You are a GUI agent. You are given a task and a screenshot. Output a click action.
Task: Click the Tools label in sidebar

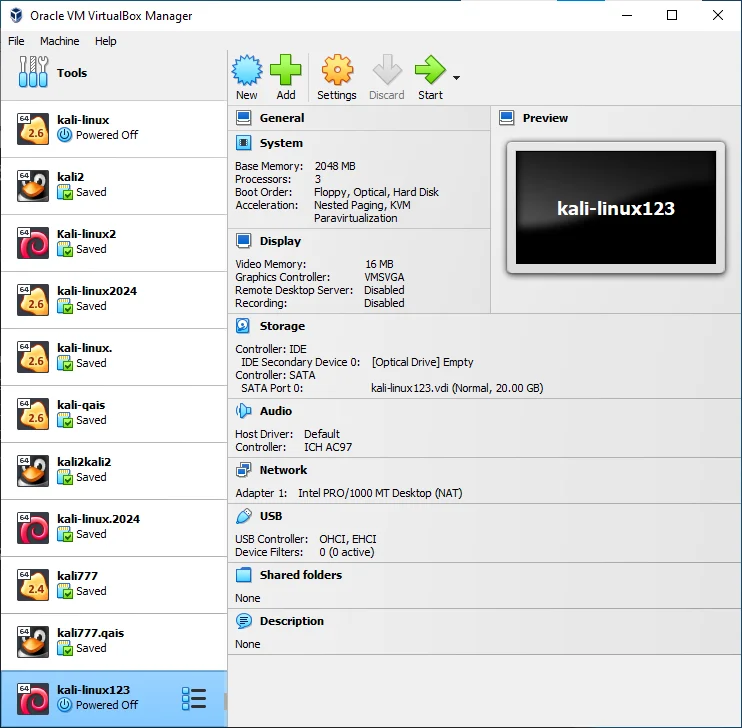pos(72,73)
